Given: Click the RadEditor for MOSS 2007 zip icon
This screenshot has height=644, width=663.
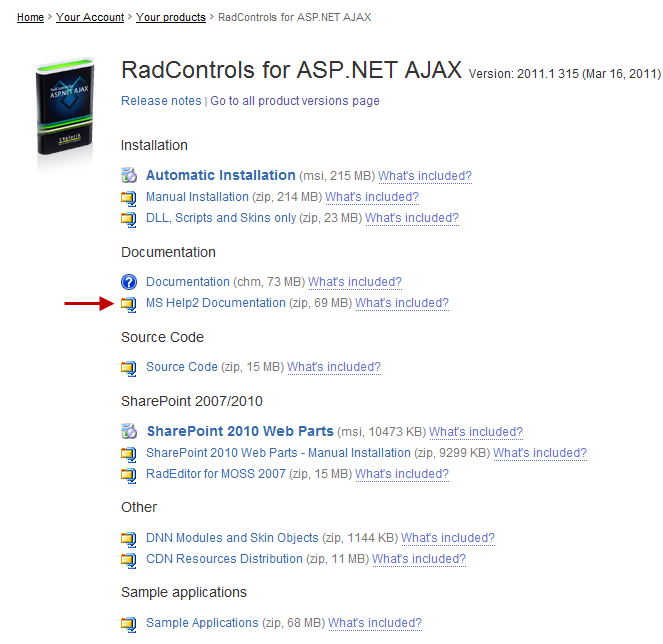Looking at the screenshot, I should [x=129, y=474].
